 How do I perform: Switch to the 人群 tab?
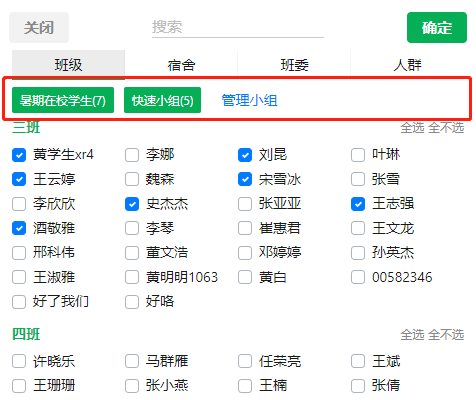pyautogui.click(x=407, y=65)
